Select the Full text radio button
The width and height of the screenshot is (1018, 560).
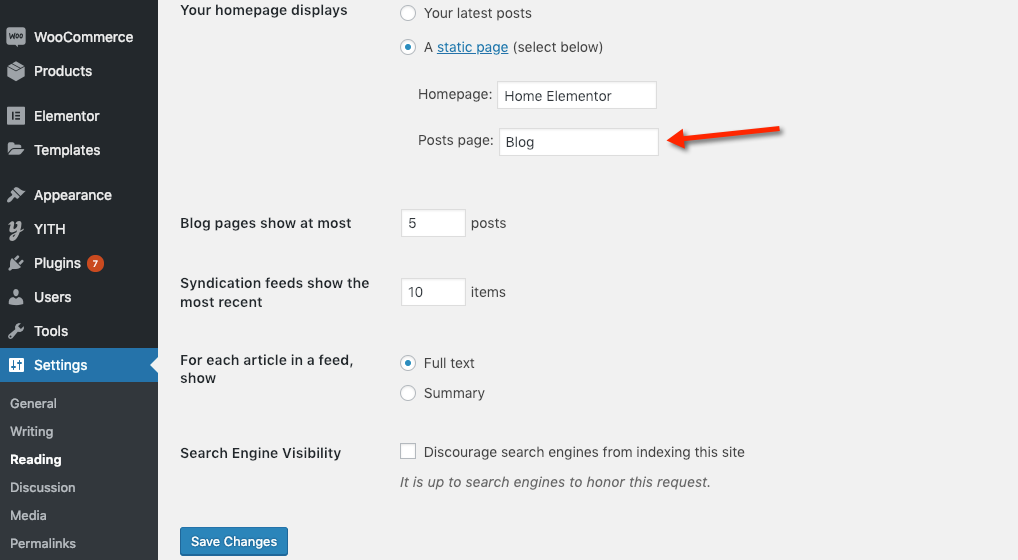click(x=408, y=363)
